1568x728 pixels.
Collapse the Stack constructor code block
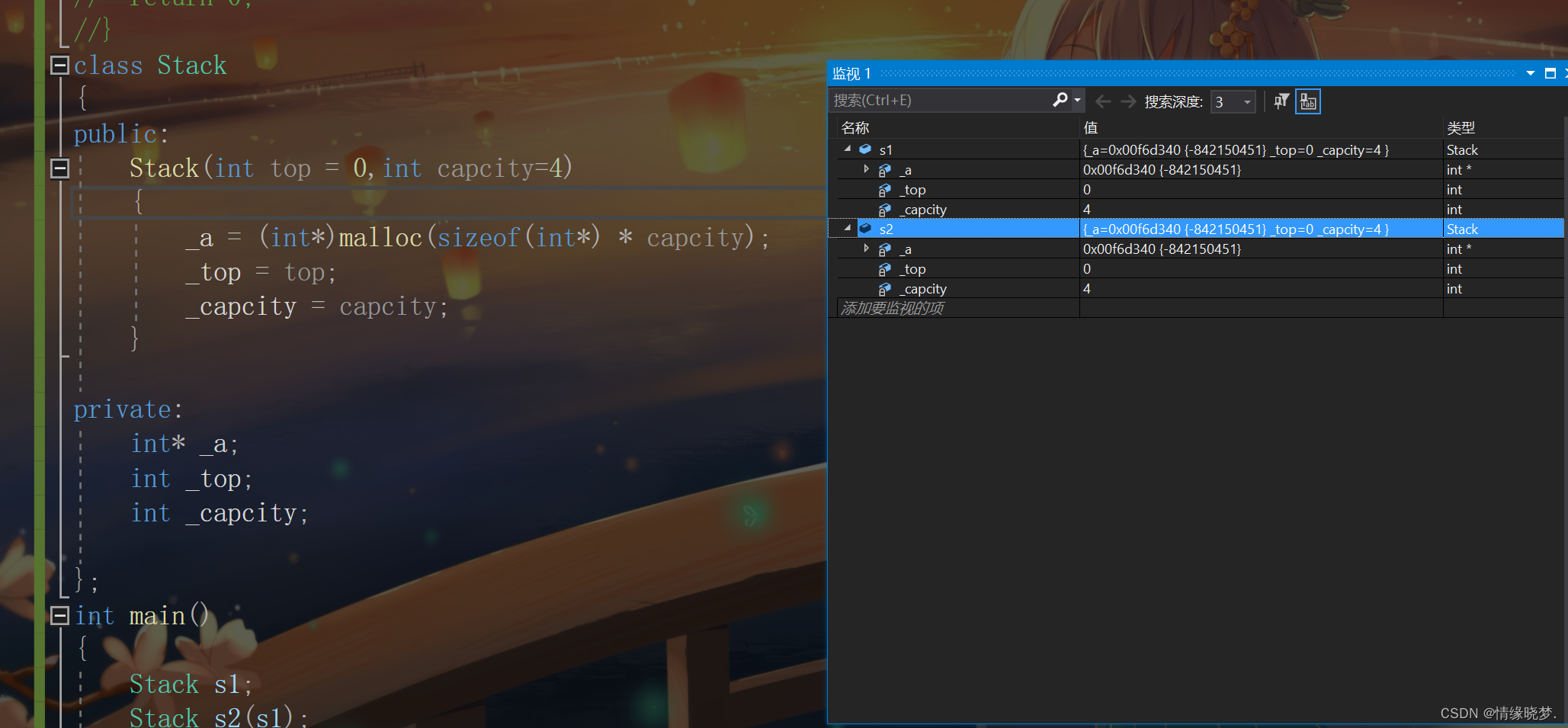click(x=59, y=168)
